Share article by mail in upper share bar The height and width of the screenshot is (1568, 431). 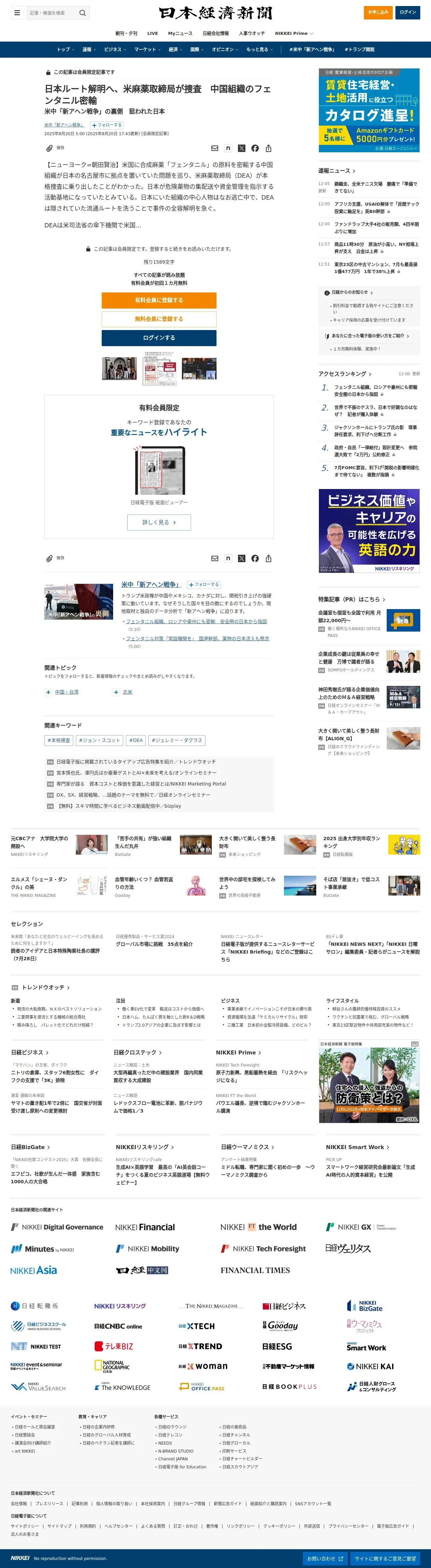tap(214, 148)
